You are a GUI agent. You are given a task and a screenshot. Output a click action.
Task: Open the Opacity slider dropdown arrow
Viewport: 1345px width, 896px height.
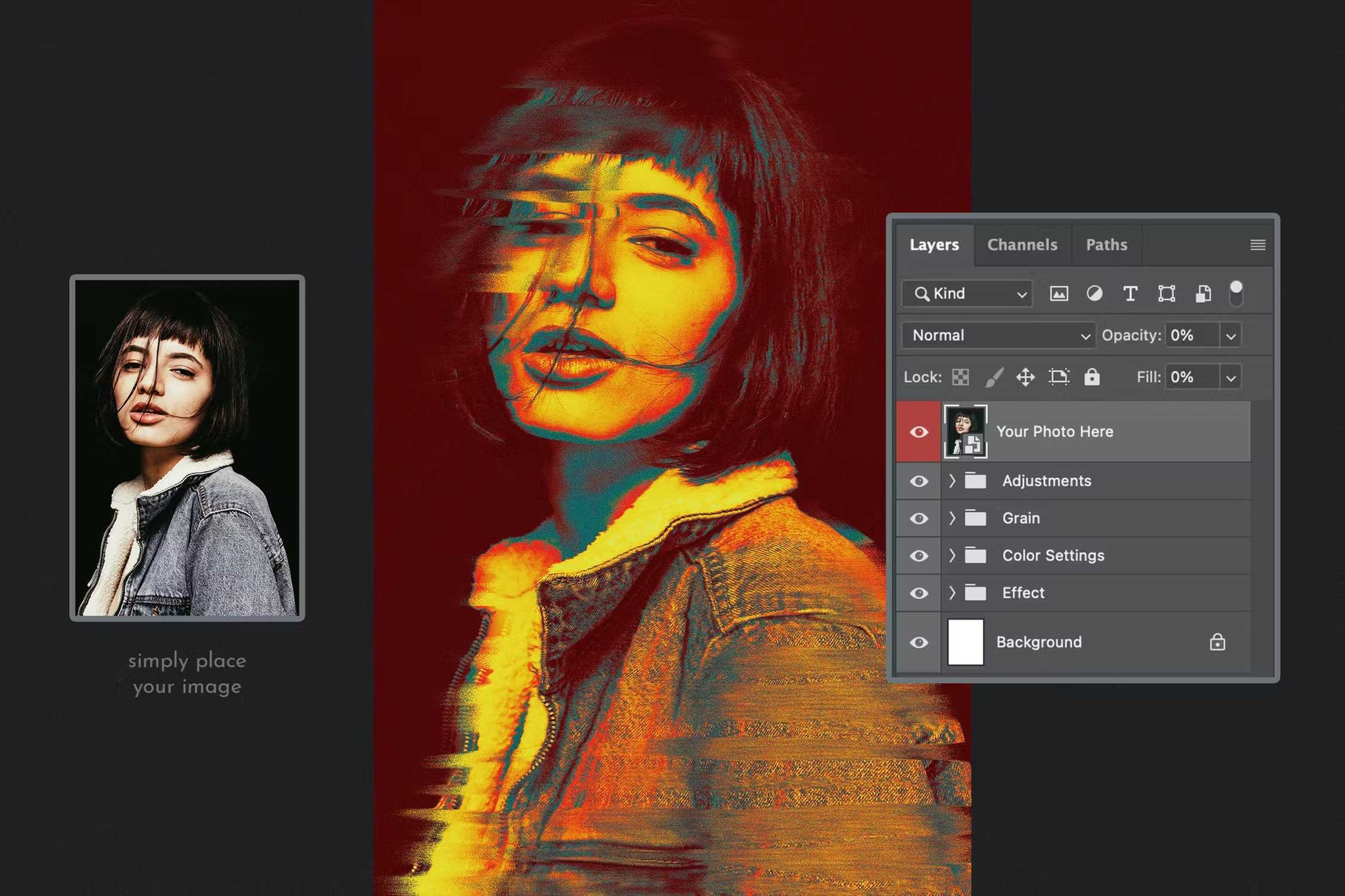[1230, 336]
